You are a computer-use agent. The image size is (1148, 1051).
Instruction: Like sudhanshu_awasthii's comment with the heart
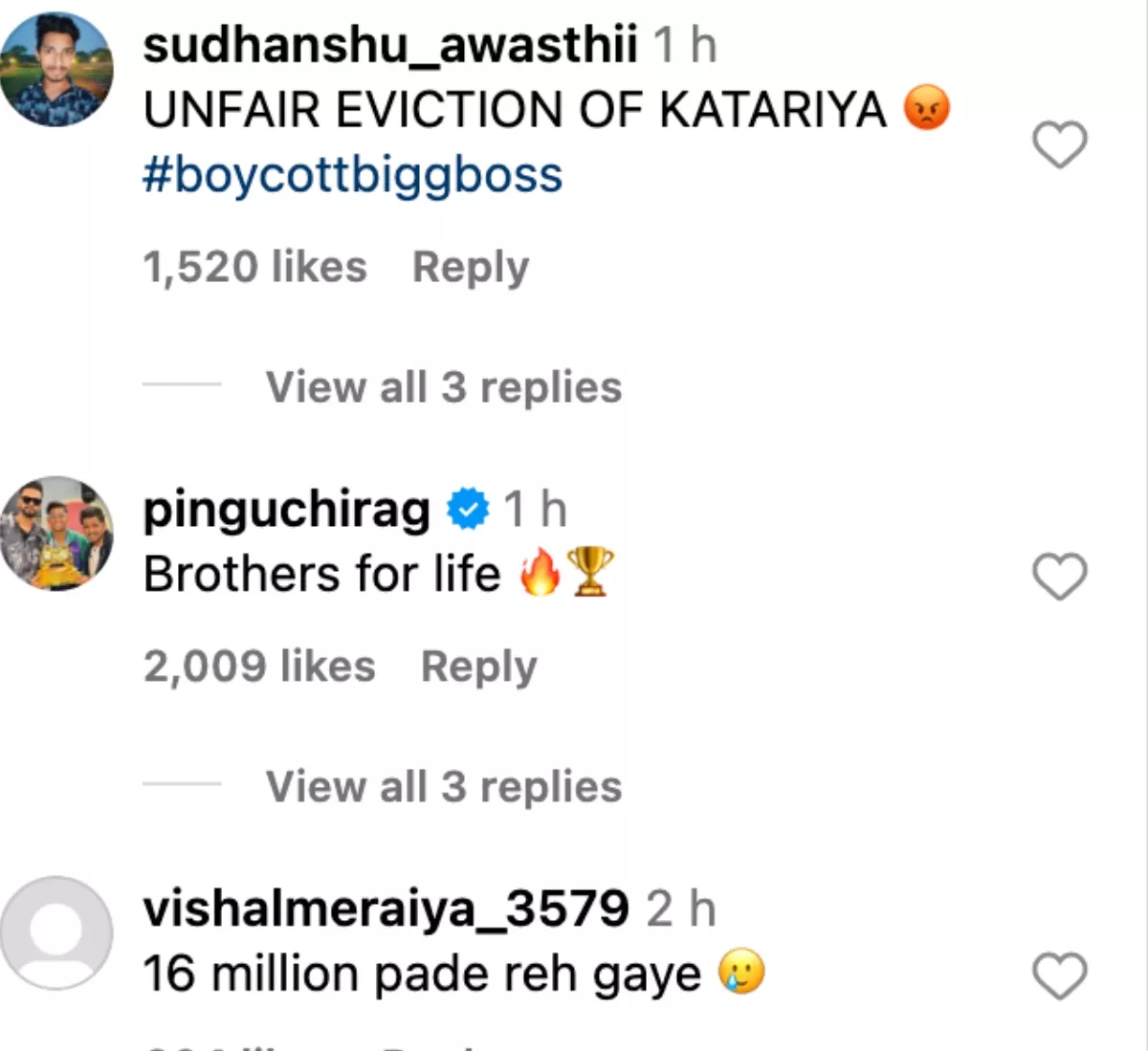[1060, 145]
